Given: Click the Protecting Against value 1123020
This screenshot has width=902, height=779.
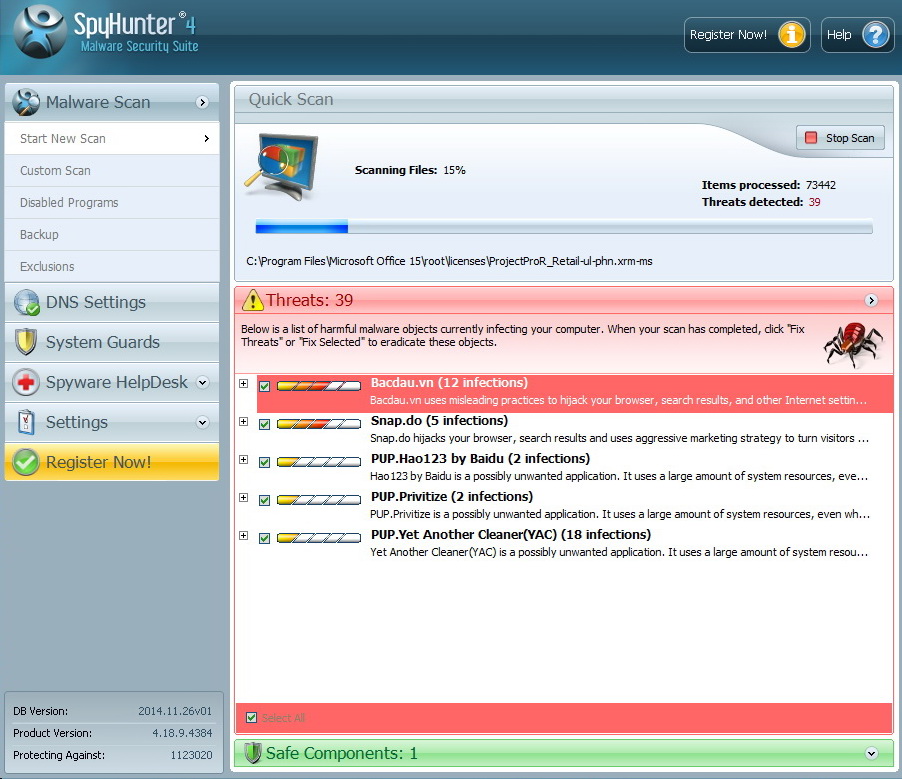Looking at the screenshot, I should pyautogui.click(x=192, y=755).
